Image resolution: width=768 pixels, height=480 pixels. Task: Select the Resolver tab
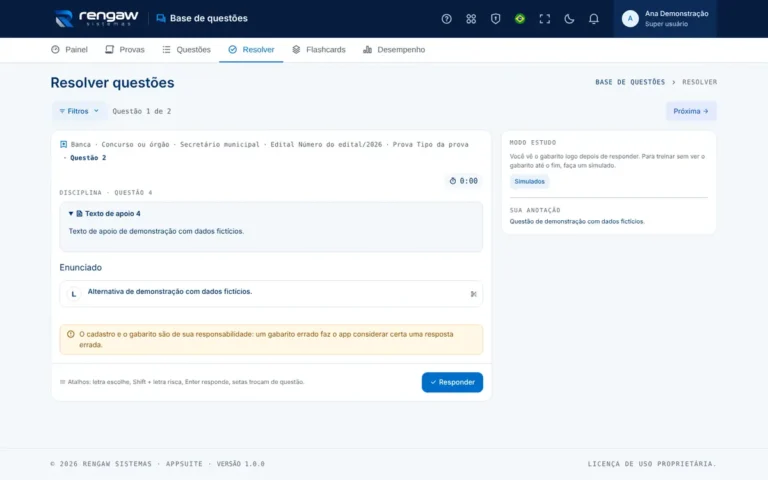pos(251,49)
